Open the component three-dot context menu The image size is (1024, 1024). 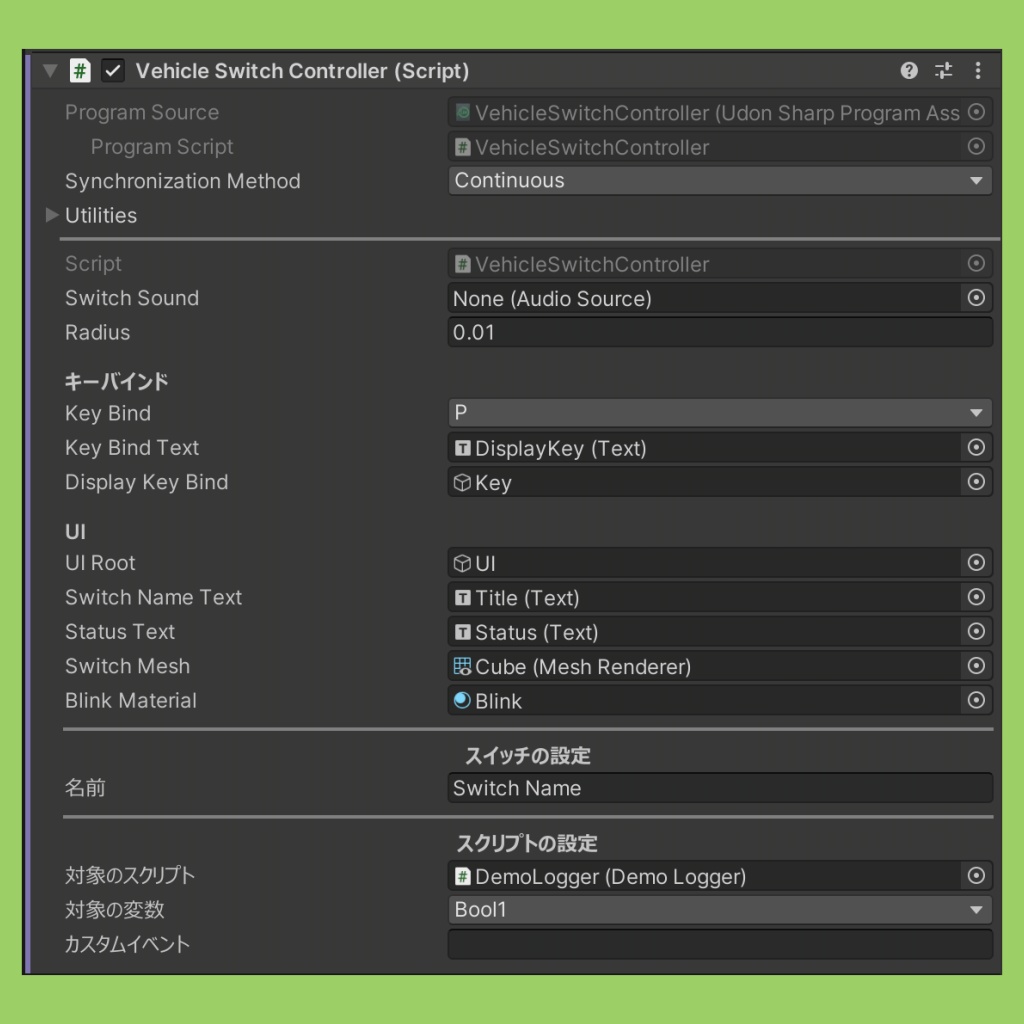(977, 70)
